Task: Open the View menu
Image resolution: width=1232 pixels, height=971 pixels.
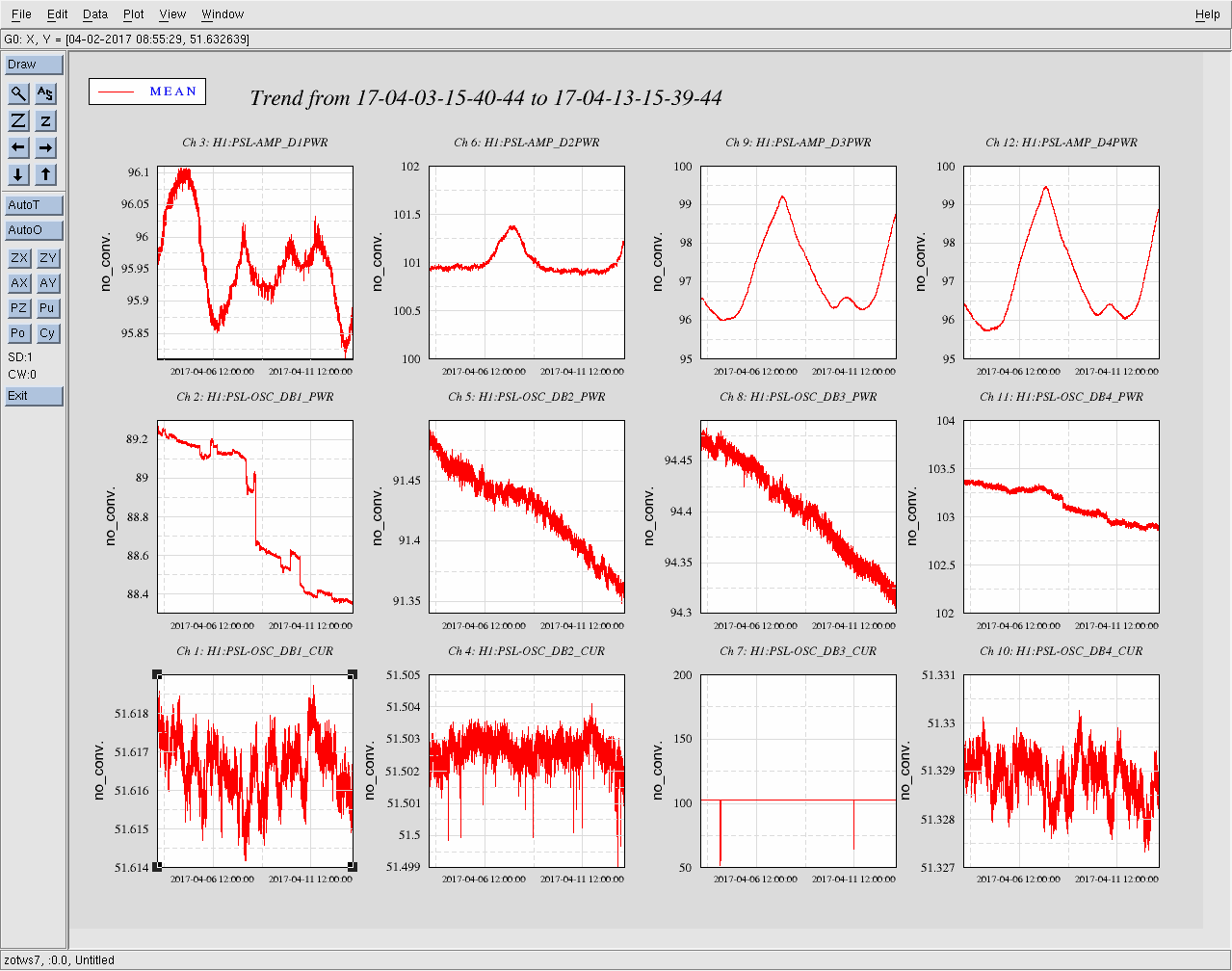Action: [172, 14]
